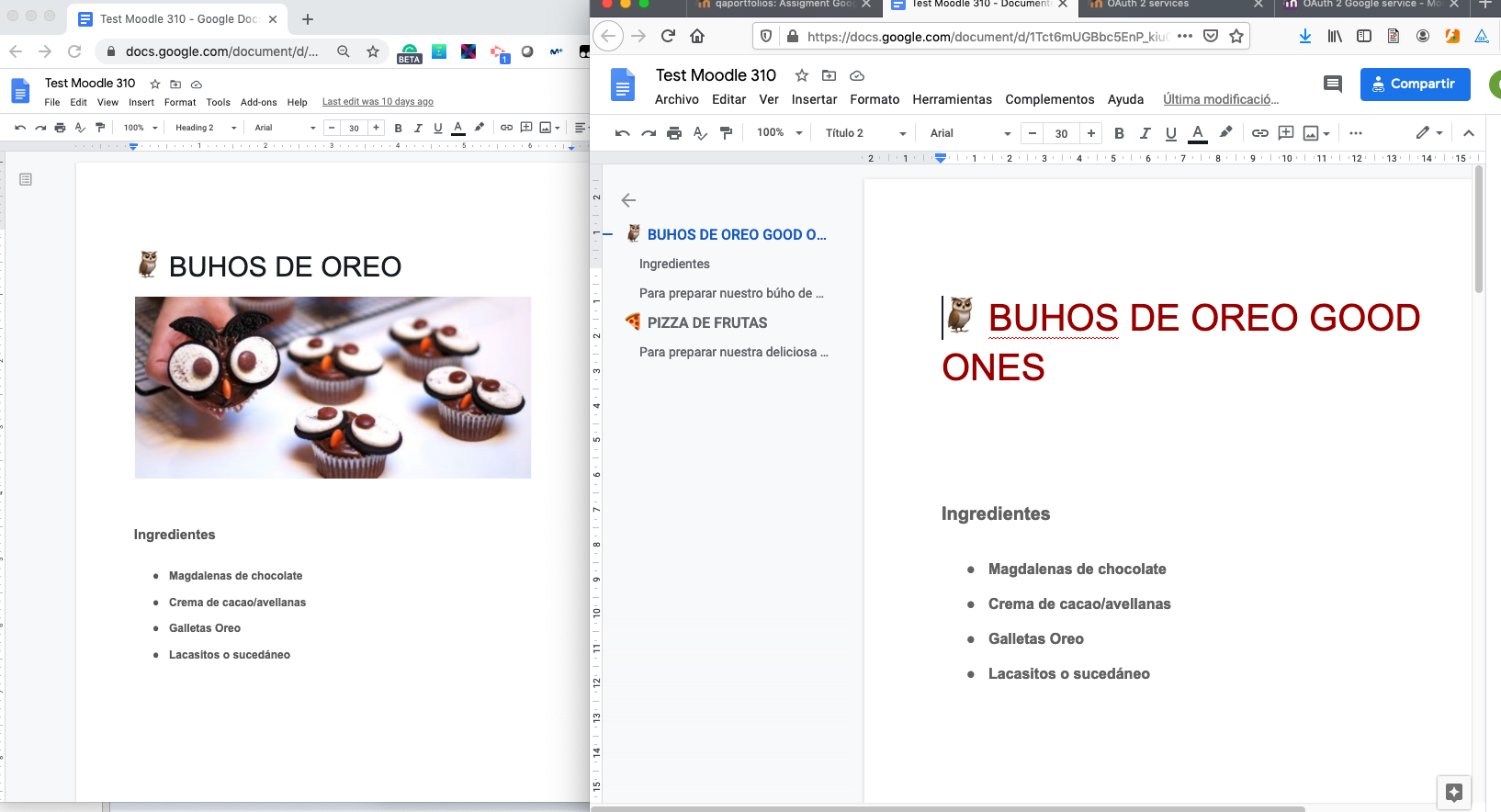Bookmark page with Firefox star icon
The height and width of the screenshot is (812, 1501).
[x=1236, y=36]
